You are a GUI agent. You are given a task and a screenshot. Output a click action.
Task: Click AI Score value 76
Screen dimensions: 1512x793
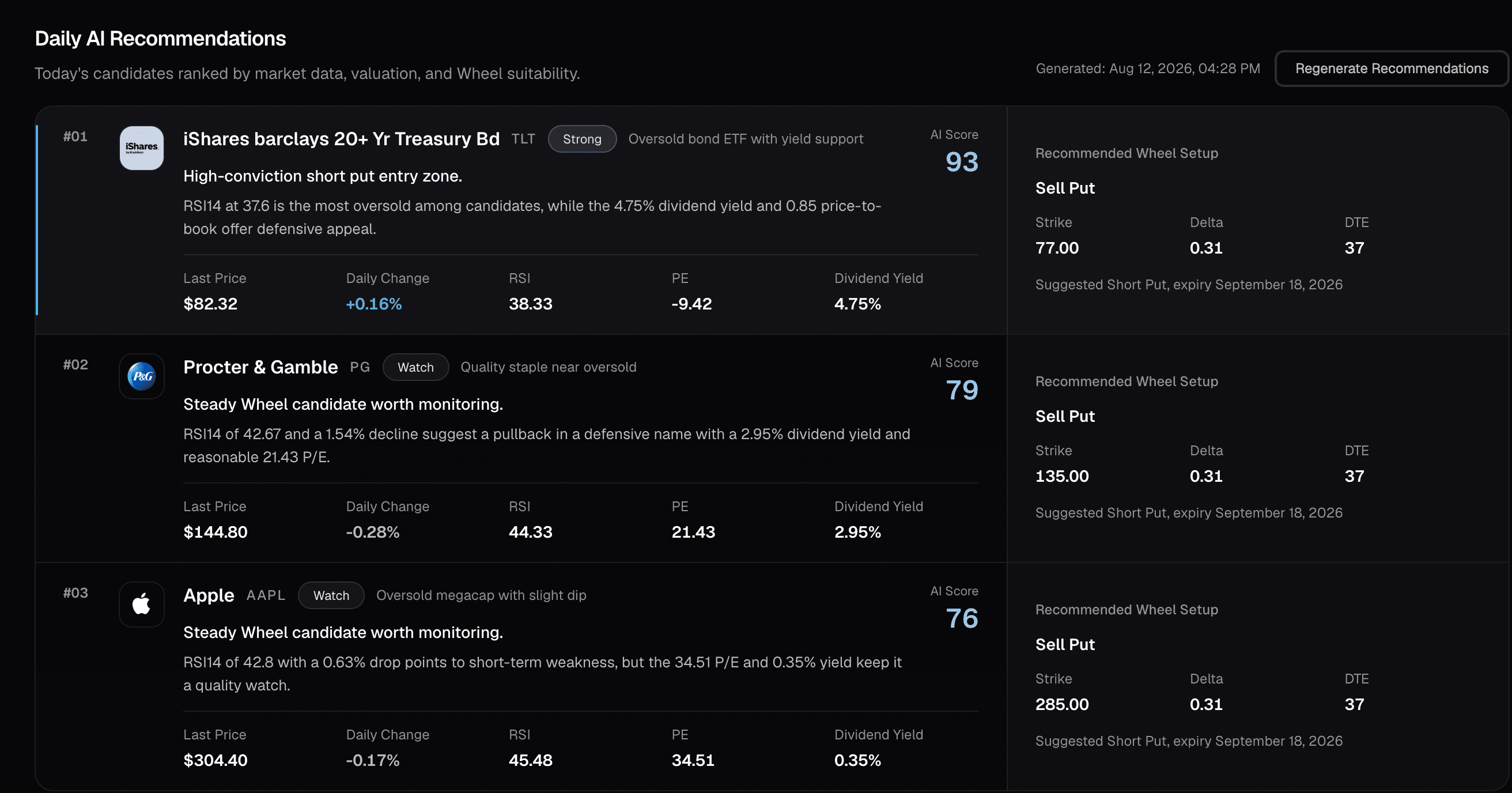(x=962, y=618)
